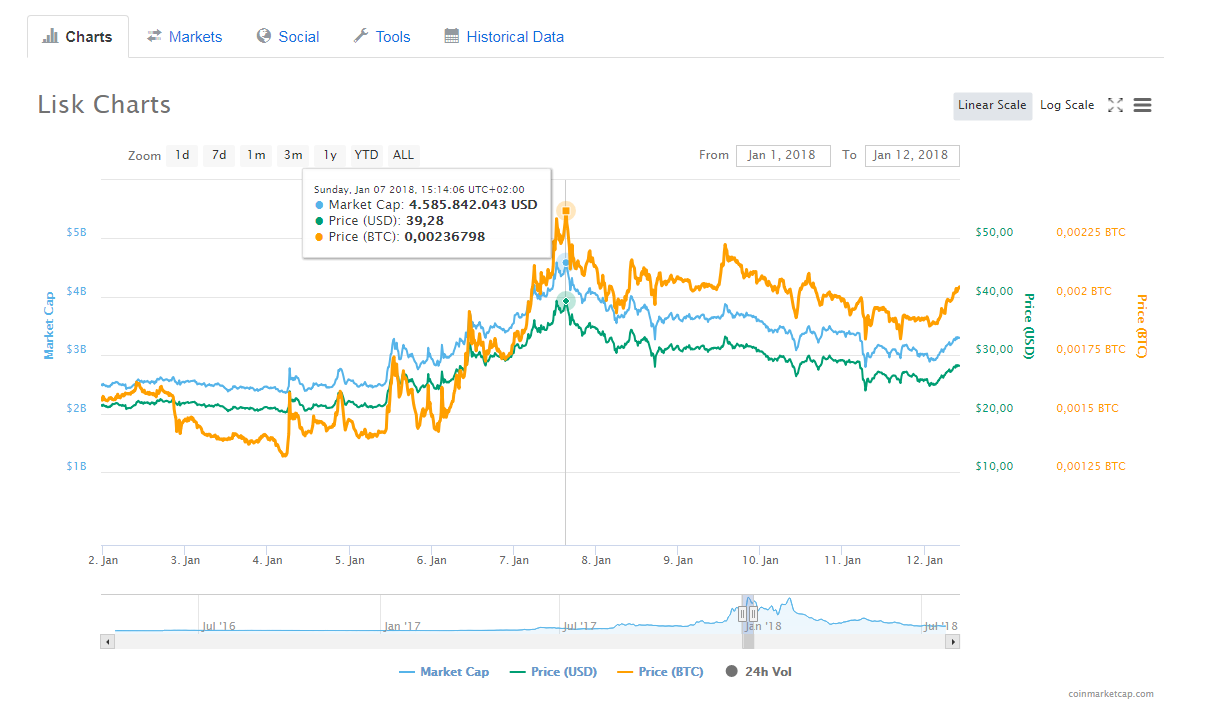The image size is (1212, 712).
Task: Click the Markets tab exchange arrows icon
Action: 154,36
